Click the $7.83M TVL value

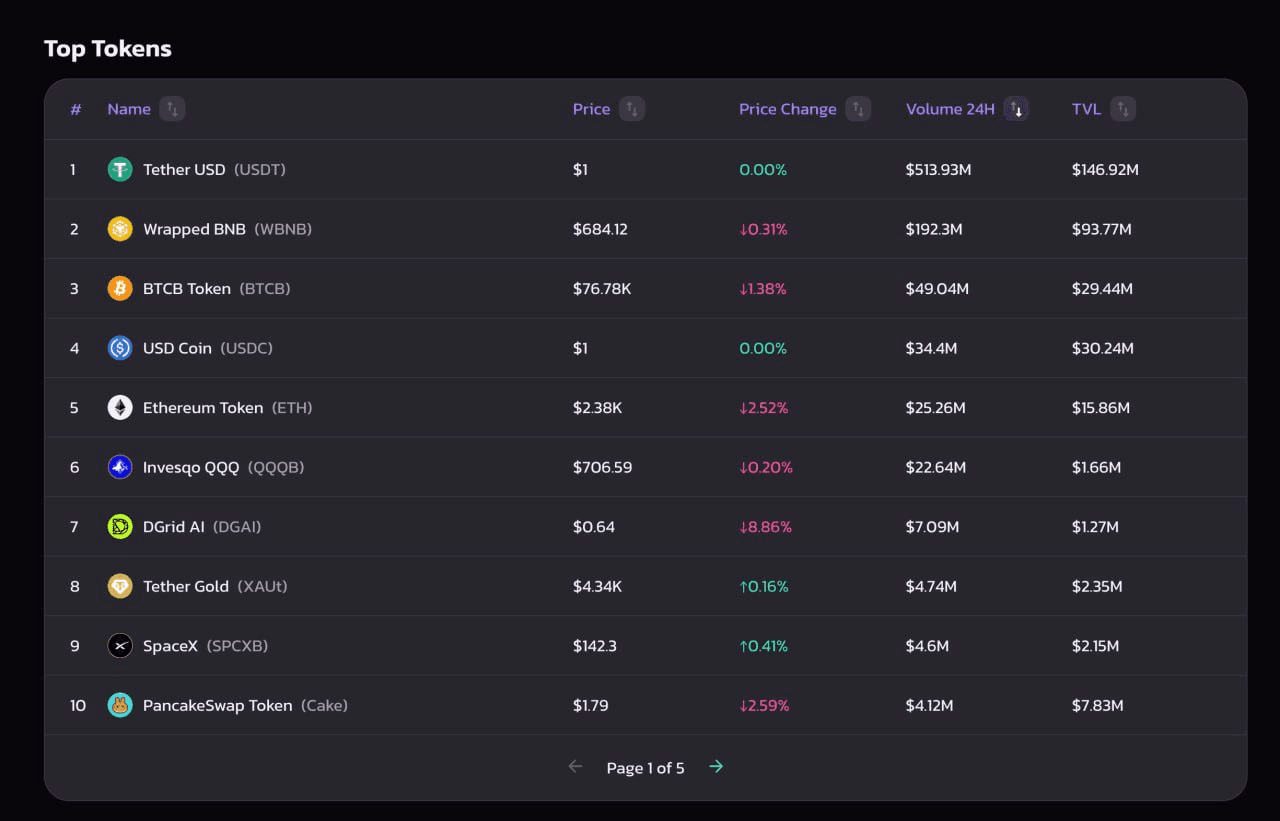point(1098,705)
